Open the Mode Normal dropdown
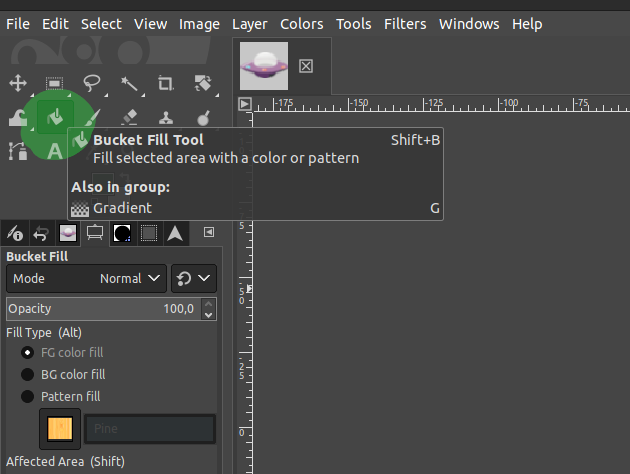Screen dimensions: 630x474 click(86, 278)
